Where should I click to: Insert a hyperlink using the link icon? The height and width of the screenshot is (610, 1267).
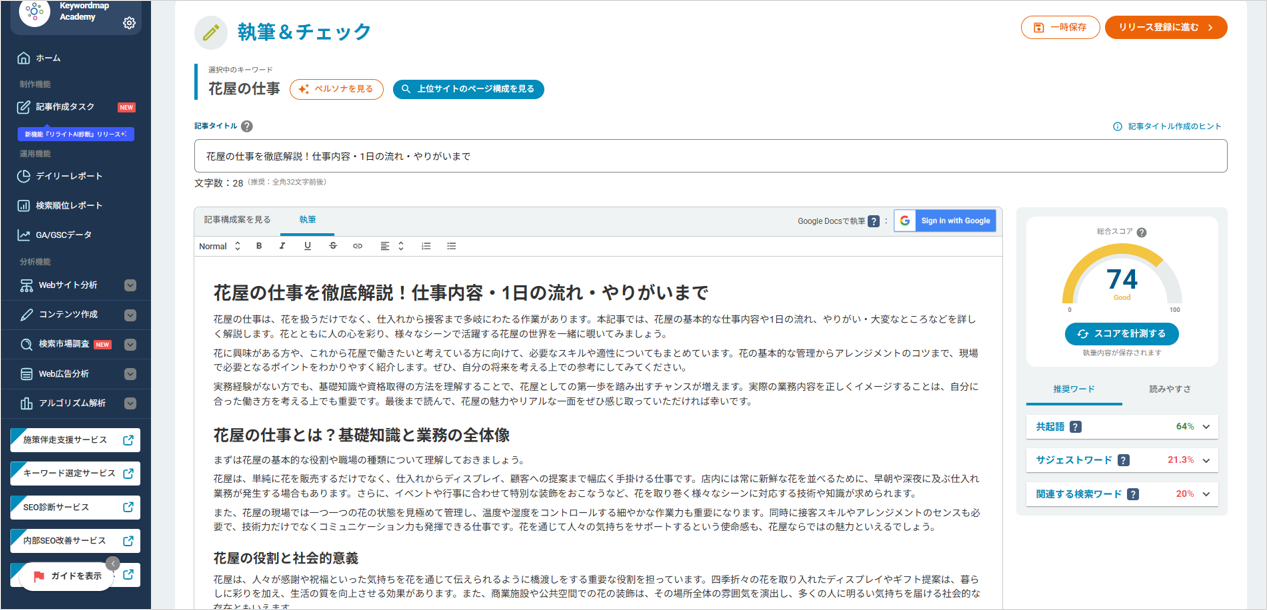coord(357,246)
